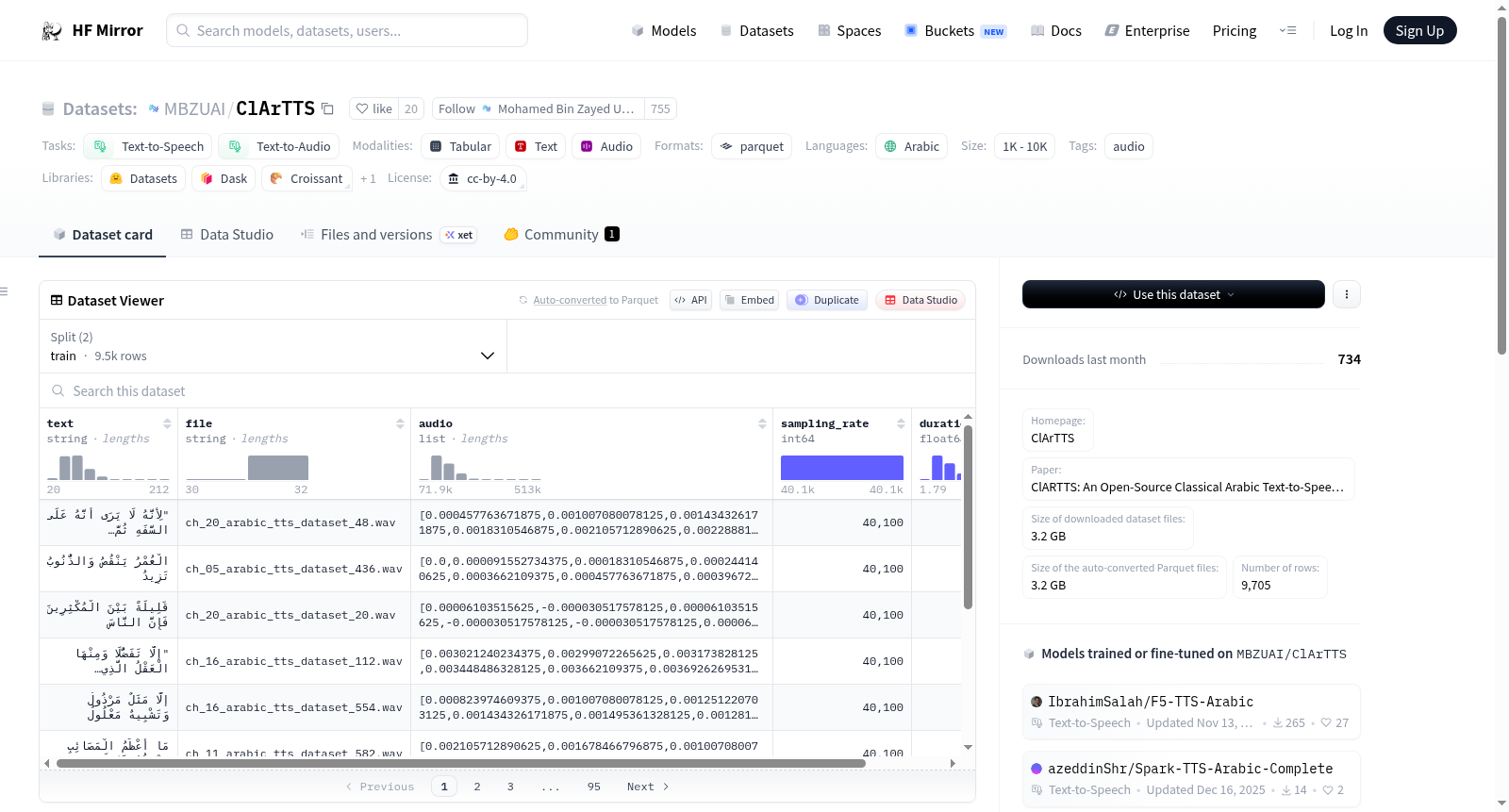Click the xet badge on Files tab
Viewport: 1509px width, 812px height.
458,235
